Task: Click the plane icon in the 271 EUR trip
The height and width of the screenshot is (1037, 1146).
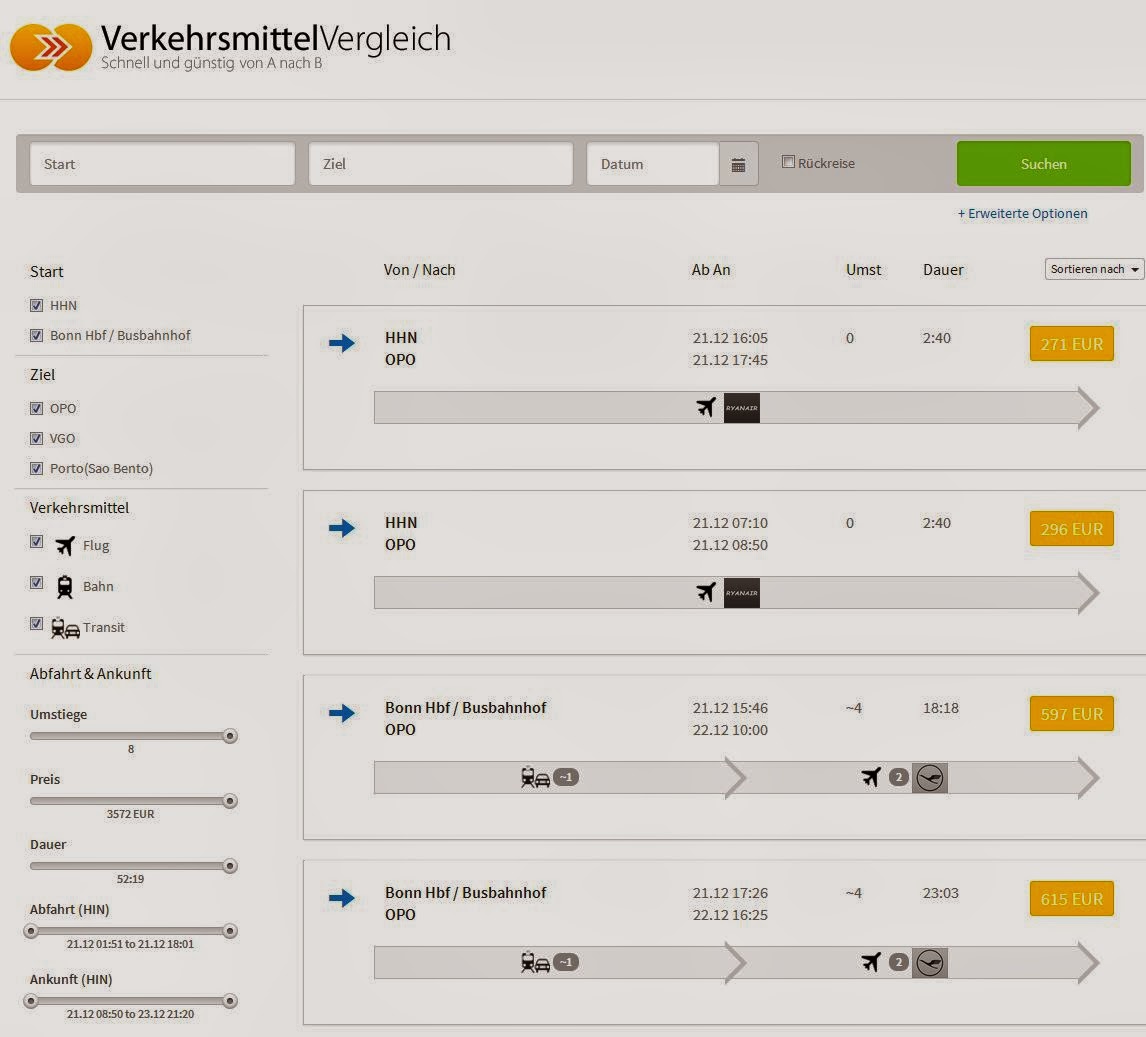Action: [706, 407]
